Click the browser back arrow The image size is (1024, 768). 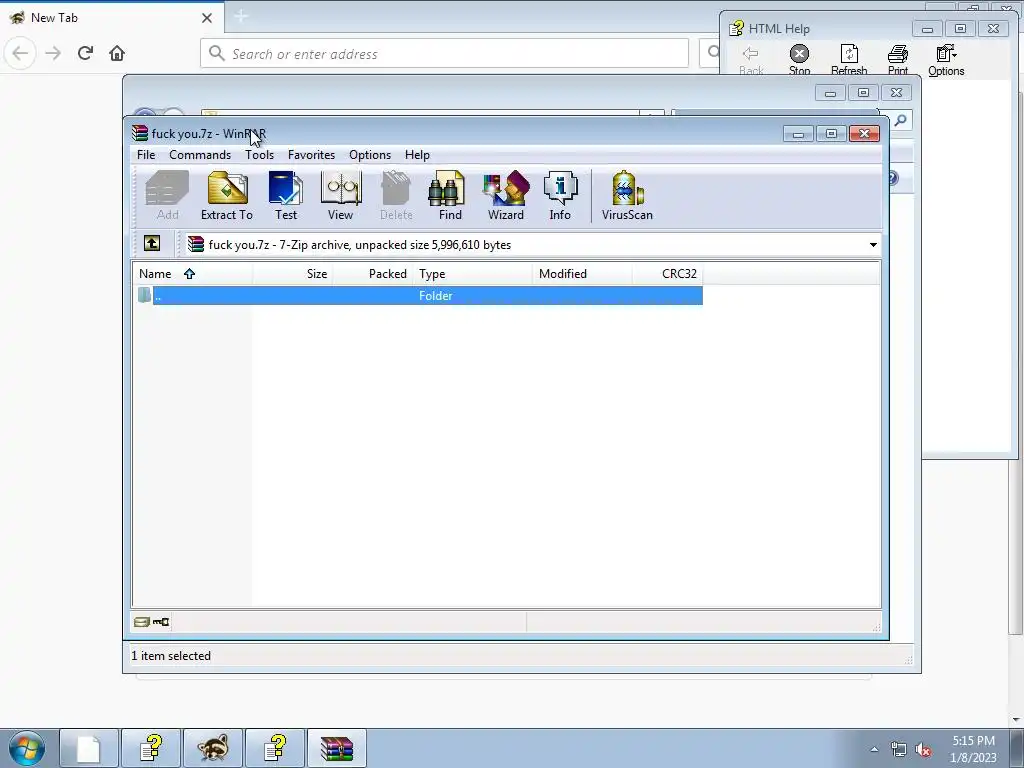pos(20,53)
